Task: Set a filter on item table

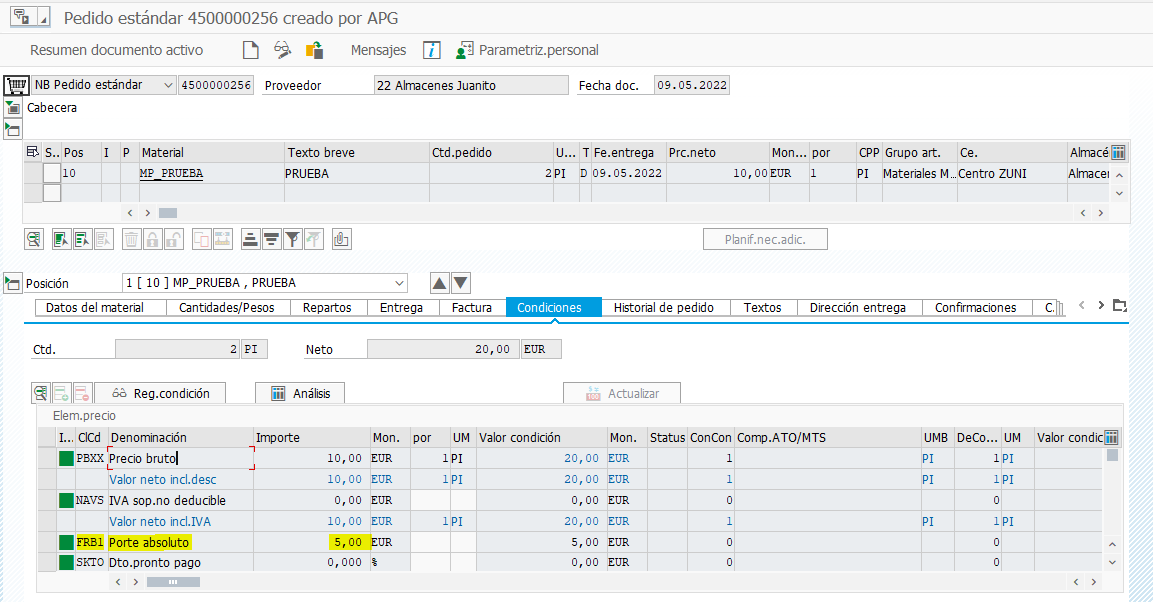Action: 293,239
